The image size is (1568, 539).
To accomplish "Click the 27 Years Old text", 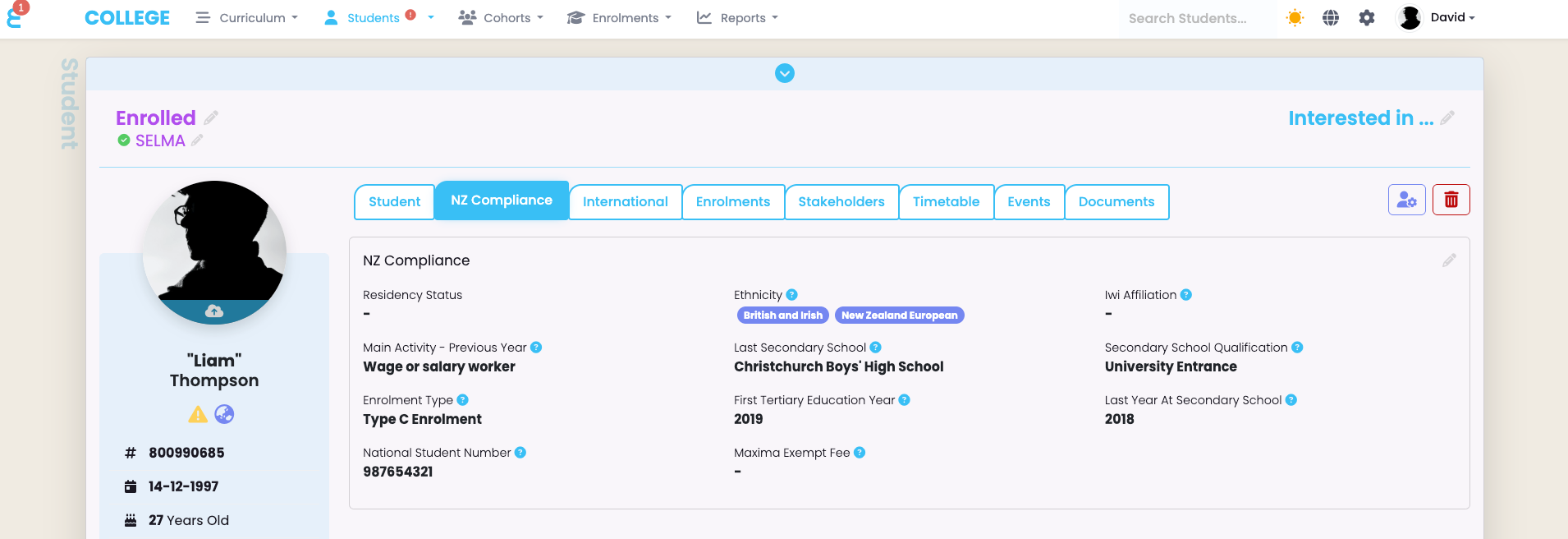I will pyautogui.click(x=189, y=520).
